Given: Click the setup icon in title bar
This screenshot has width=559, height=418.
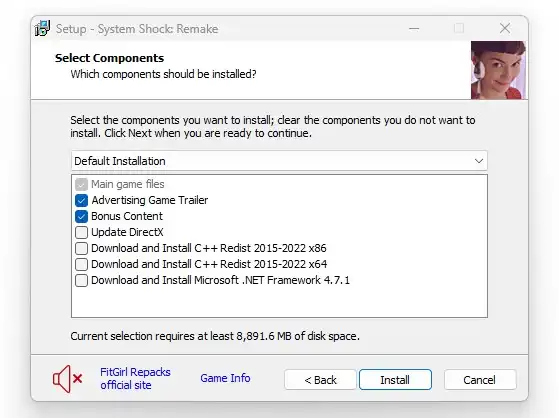Looking at the screenshot, I should [42, 28].
